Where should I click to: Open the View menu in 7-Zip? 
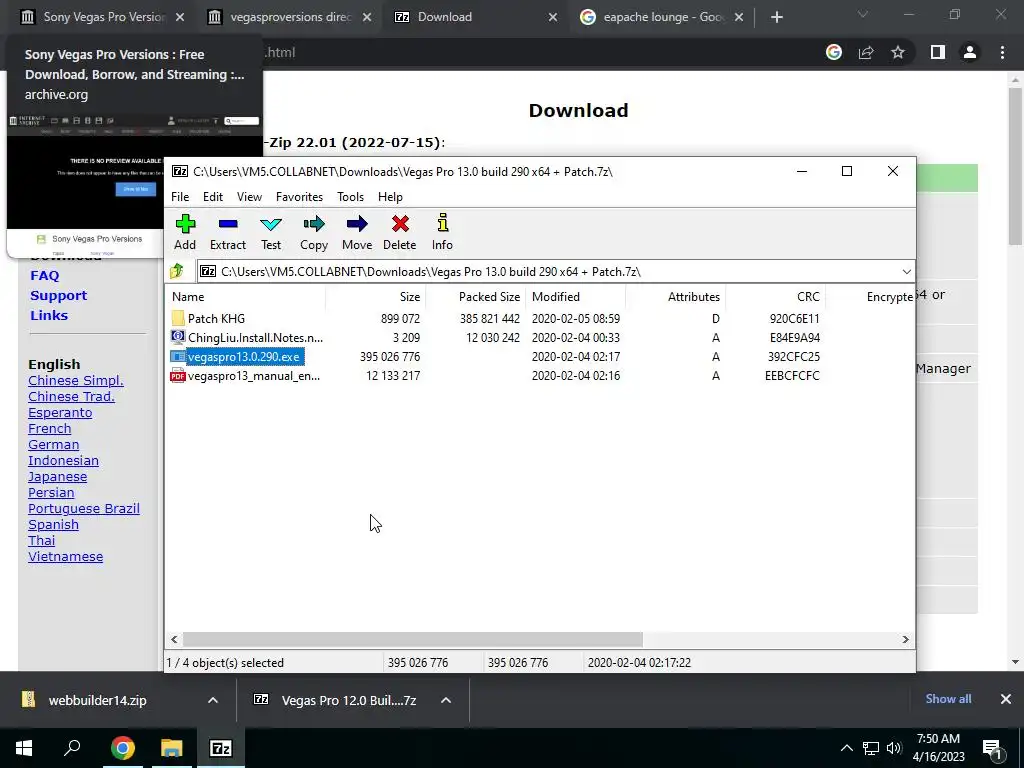click(x=249, y=197)
